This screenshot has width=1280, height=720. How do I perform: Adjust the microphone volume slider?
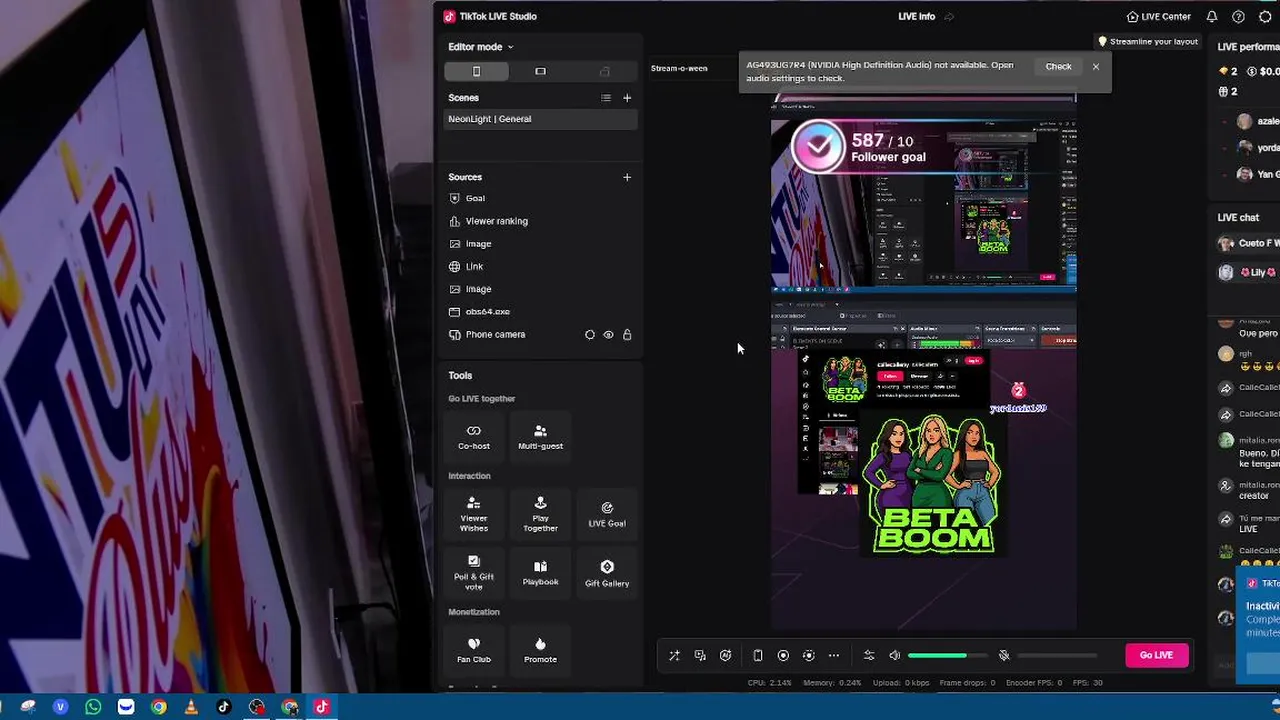[1056, 656]
